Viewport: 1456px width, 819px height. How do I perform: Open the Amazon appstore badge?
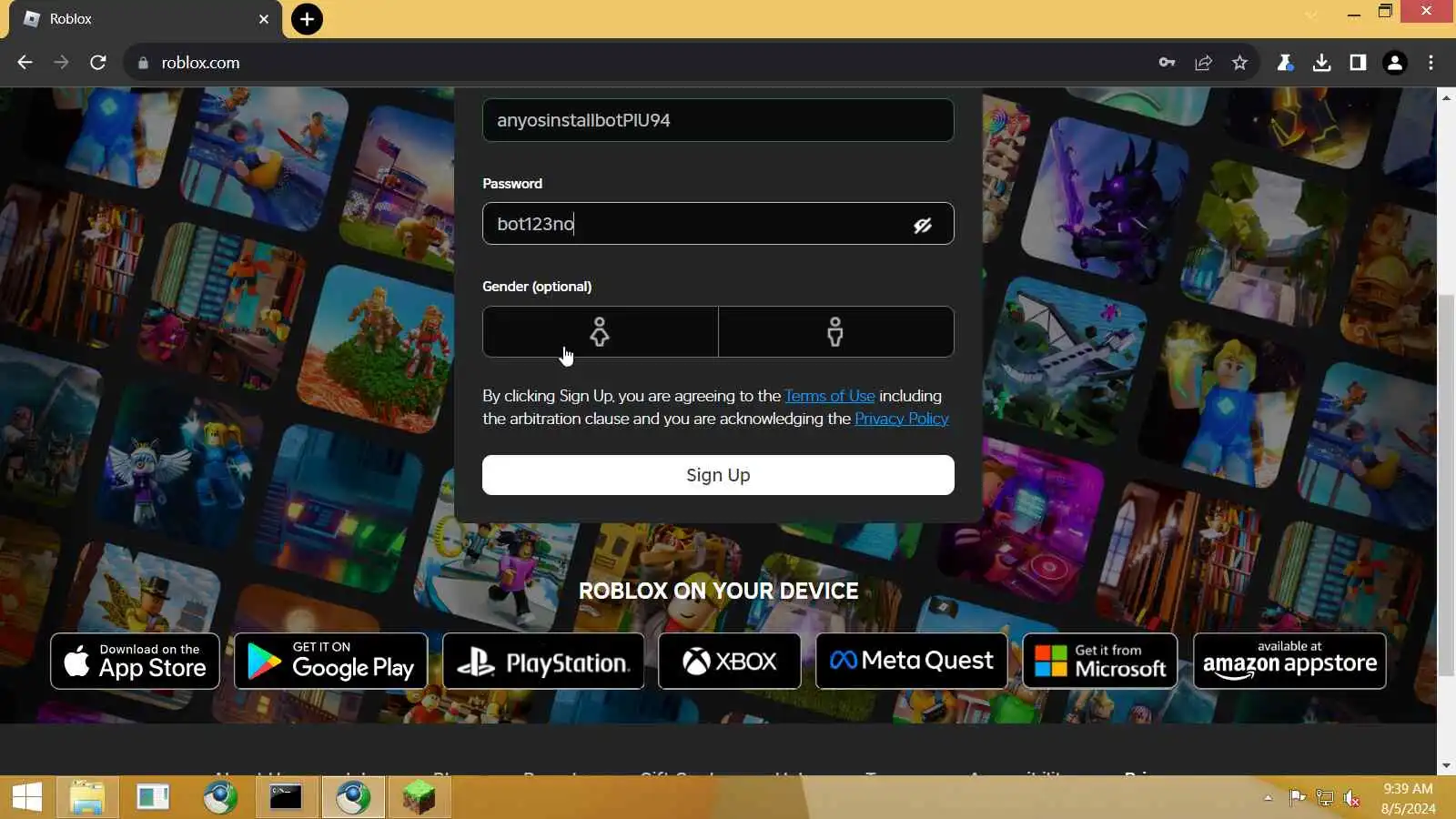pos(1289,662)
